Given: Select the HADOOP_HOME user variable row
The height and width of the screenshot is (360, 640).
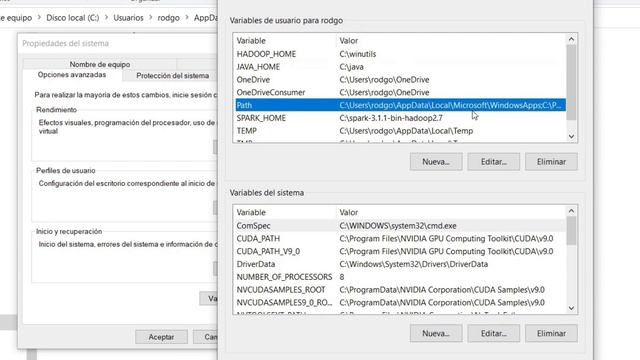Looking at the screenshot, I should click(400, 54).
